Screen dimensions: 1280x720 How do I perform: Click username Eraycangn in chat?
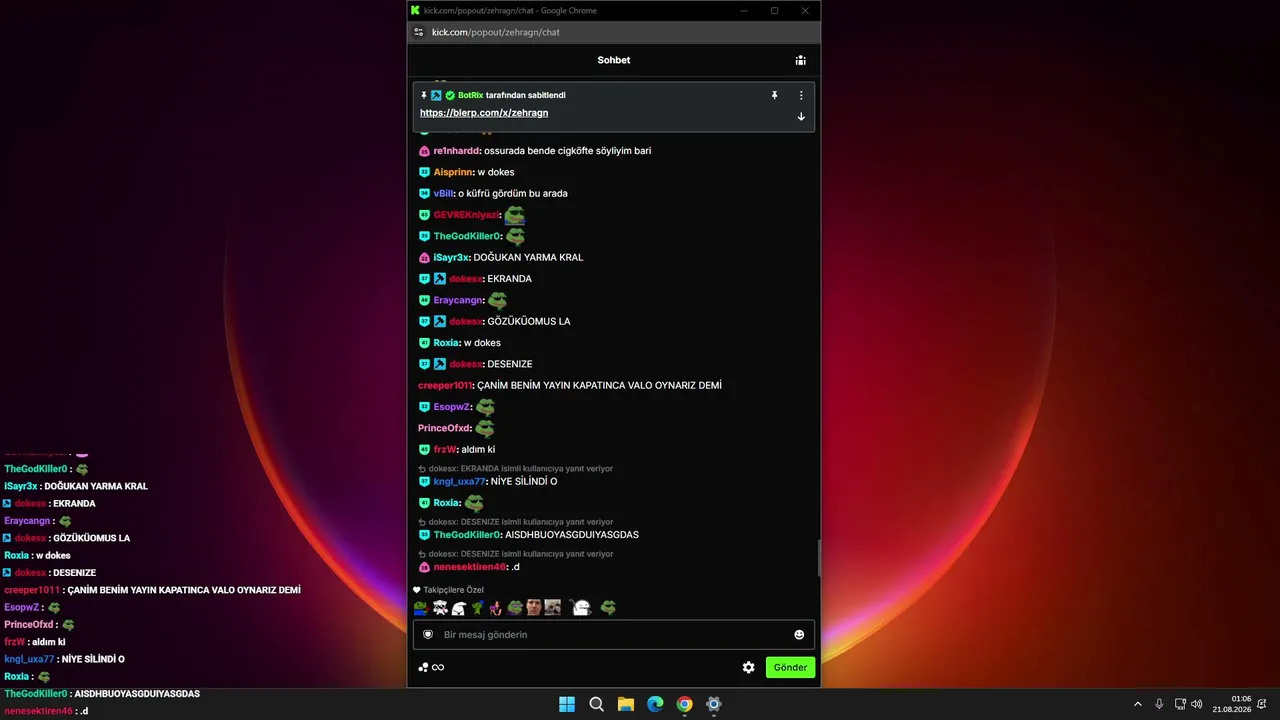pyautogui.click(x=458, y=300)
